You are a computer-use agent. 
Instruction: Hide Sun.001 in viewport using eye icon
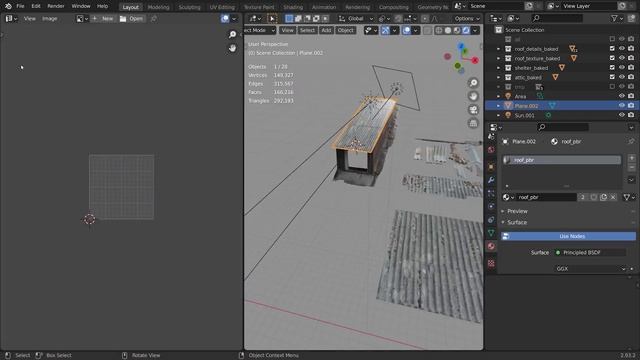[x=622, y=115]
